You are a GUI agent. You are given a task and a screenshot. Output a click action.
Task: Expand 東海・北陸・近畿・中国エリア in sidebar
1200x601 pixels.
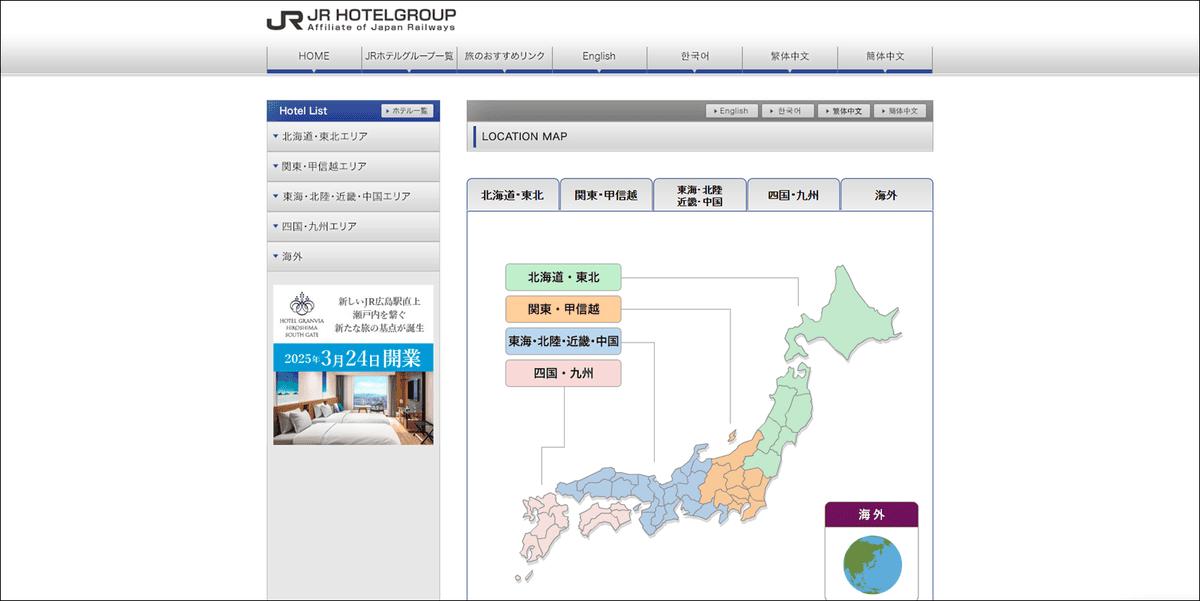[x=353, y=197]
